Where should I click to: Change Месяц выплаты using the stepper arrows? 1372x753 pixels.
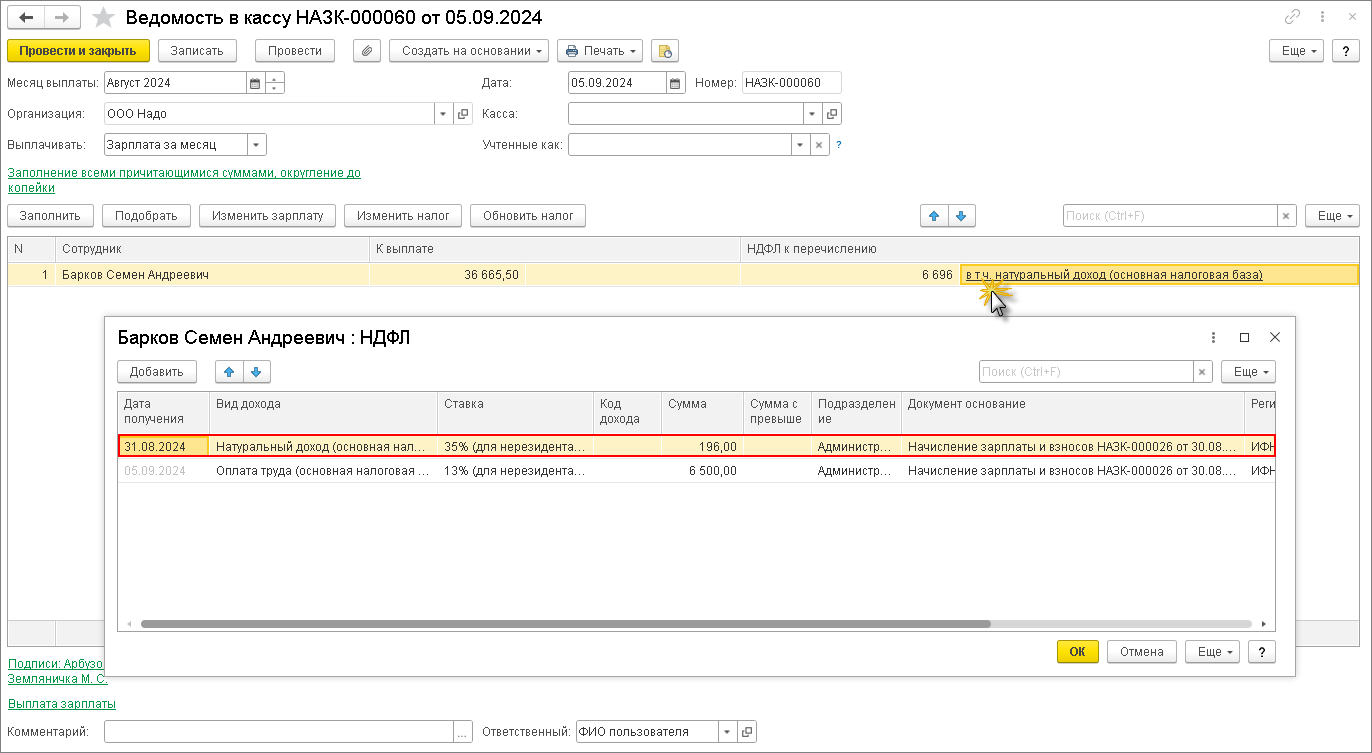275,83
